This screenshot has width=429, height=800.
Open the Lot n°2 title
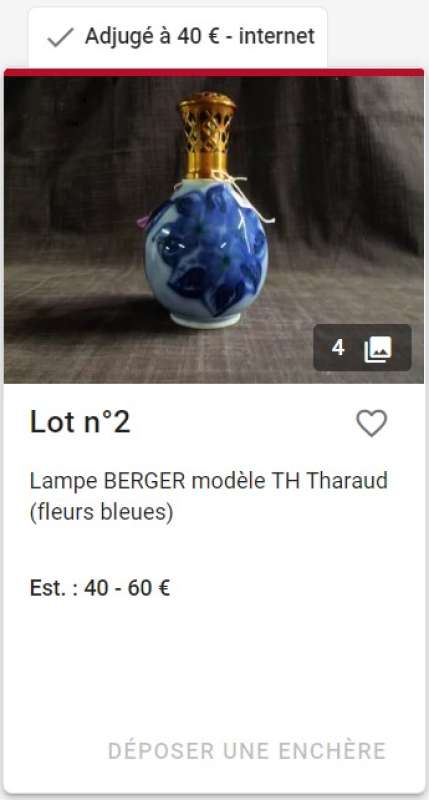80,422
